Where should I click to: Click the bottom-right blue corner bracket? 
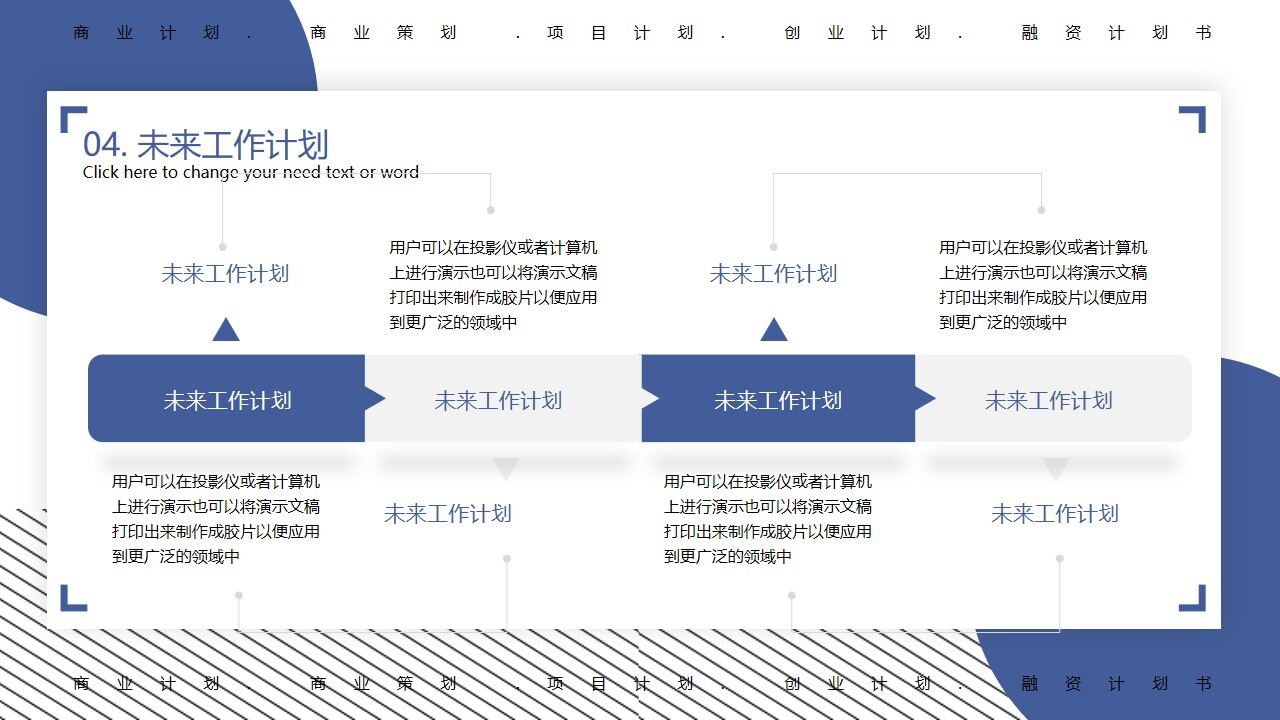(1194, 597)
